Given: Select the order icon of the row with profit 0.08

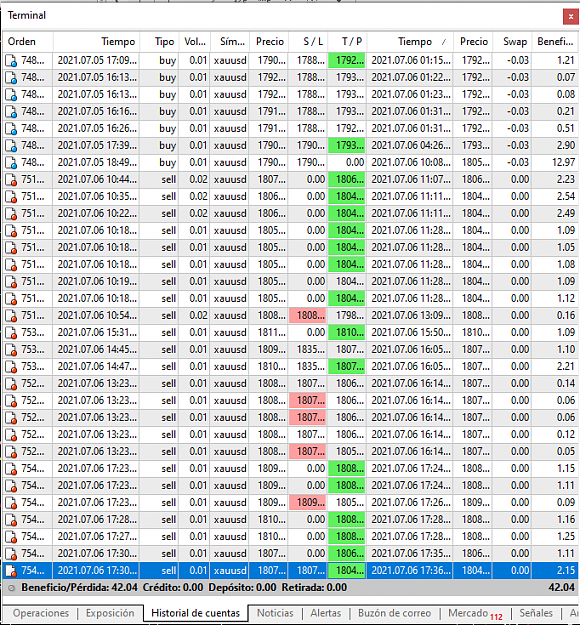Looking at the screenshot, I should (x=11, y=95).
